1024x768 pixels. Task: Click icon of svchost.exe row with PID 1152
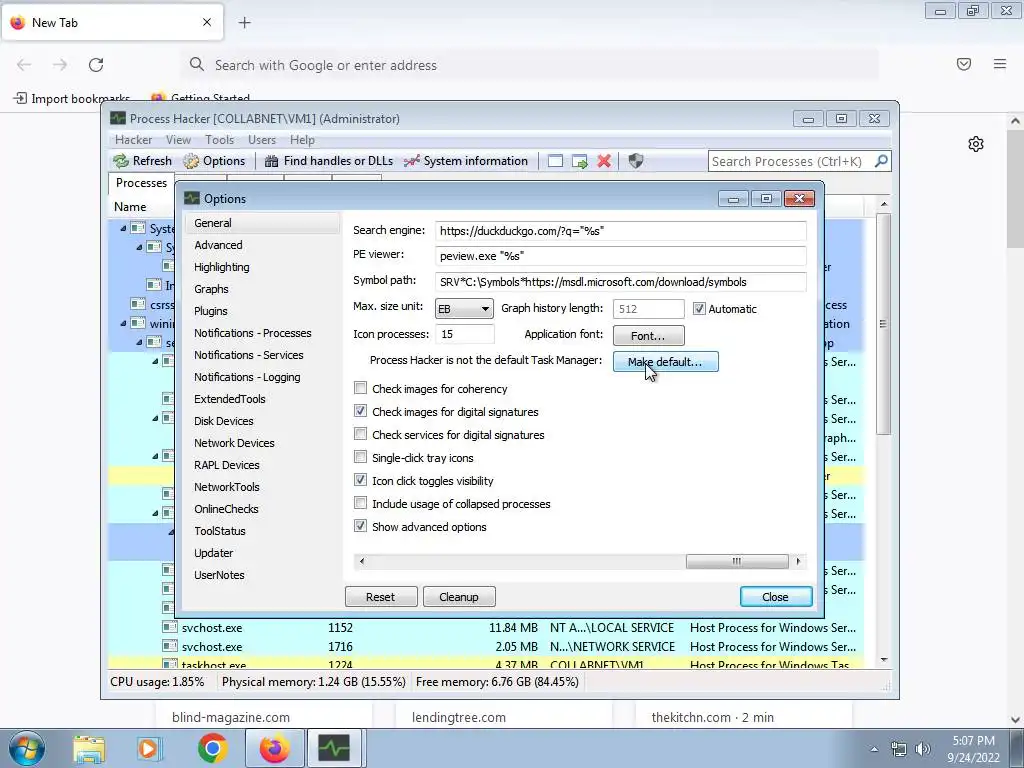coord(169,627)
